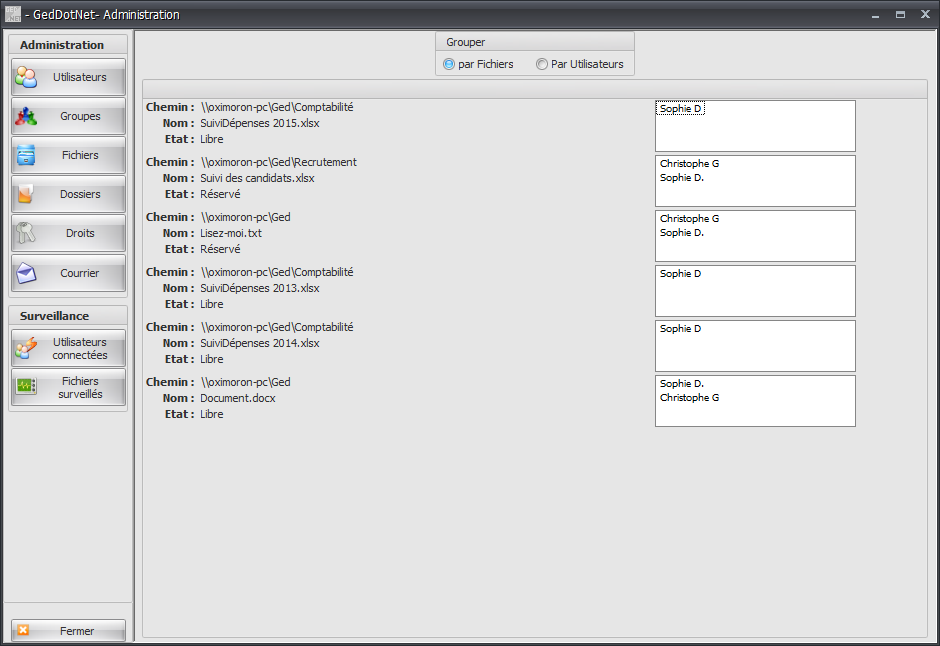Click the Fermer button
Screen dimensions: 940x646
68,630
